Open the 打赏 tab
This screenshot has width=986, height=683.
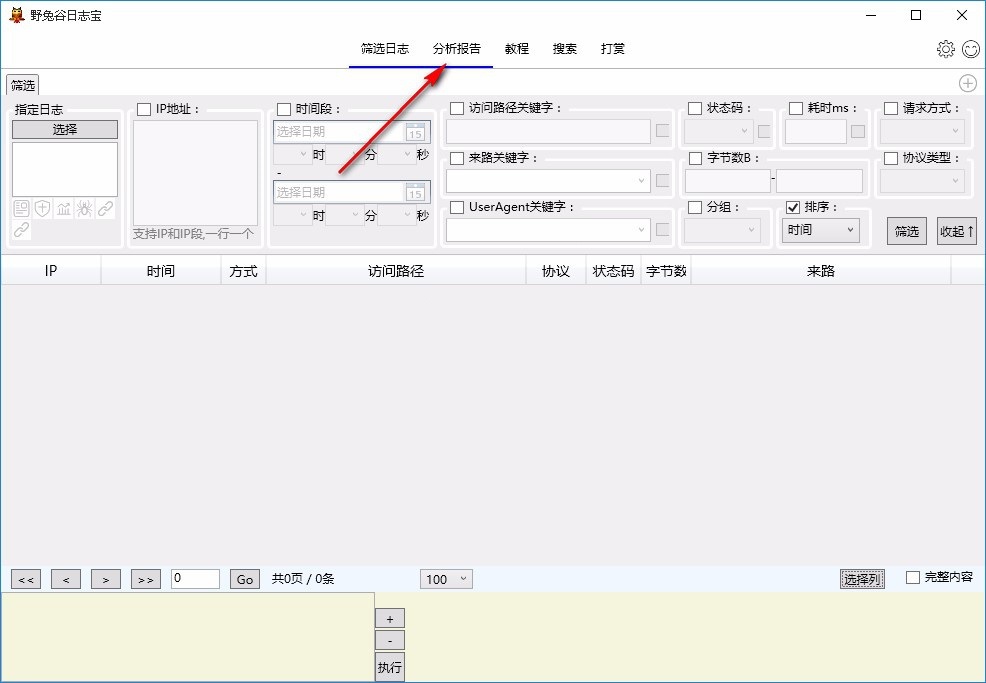point(612,48)
